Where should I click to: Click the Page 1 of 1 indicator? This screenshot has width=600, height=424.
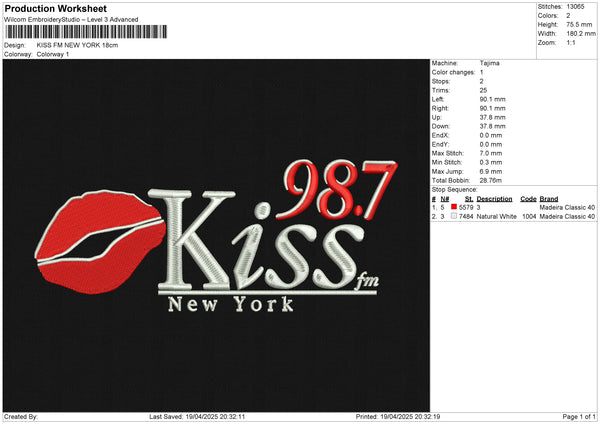click(579, 417)
